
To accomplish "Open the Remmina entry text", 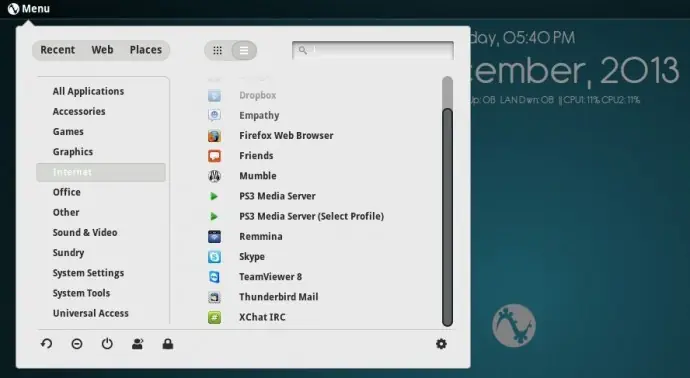I will click(x=261, y=237).
